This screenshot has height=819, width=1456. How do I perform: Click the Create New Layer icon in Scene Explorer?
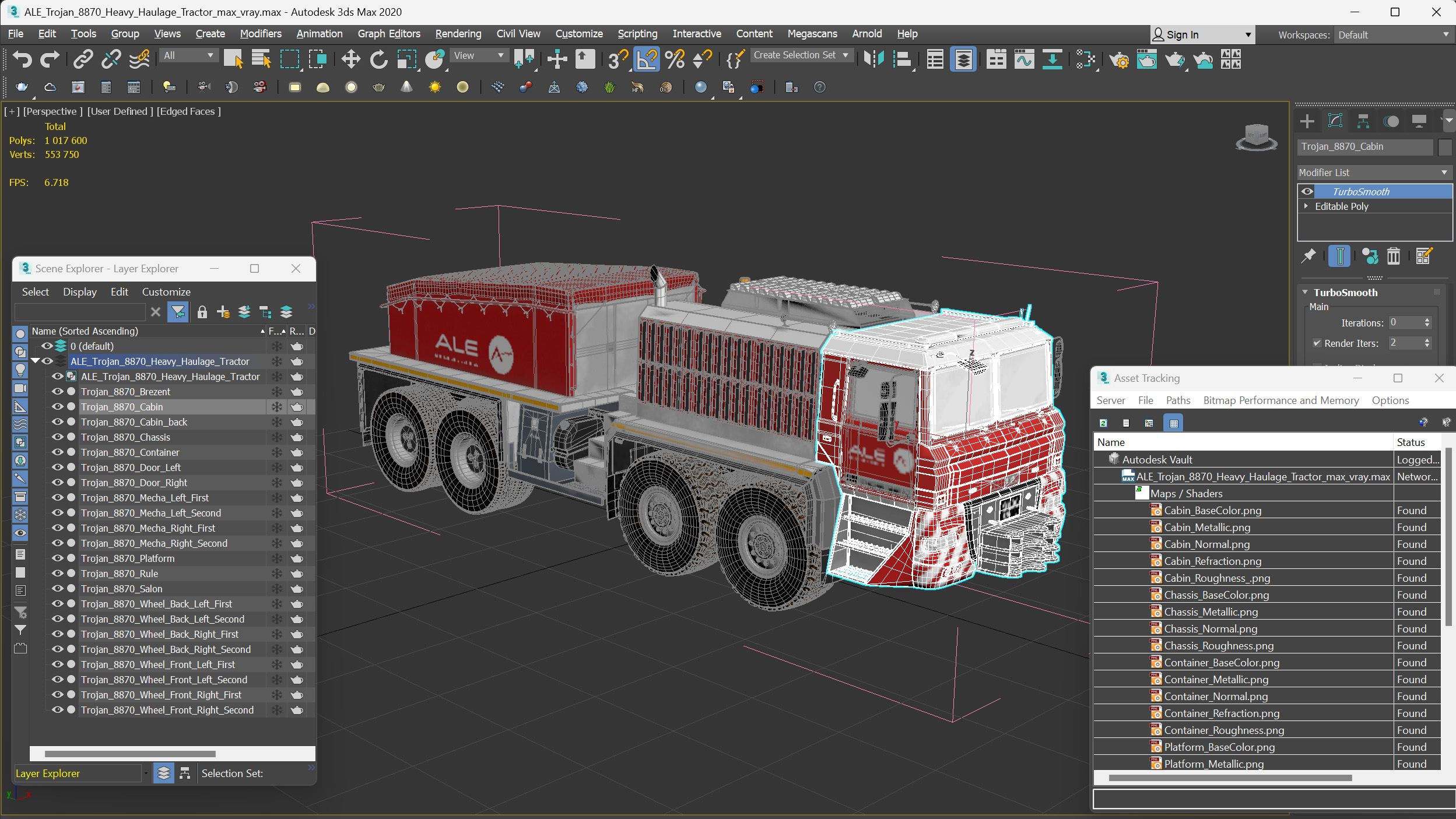(223, 312)
